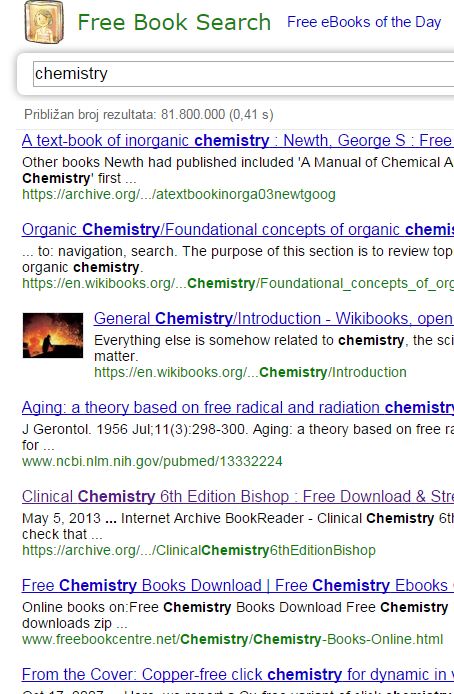454x694 pixels.
Task: Open General Chemistry Introduction Wikibooks result
Action: click(x=273, y=319)
